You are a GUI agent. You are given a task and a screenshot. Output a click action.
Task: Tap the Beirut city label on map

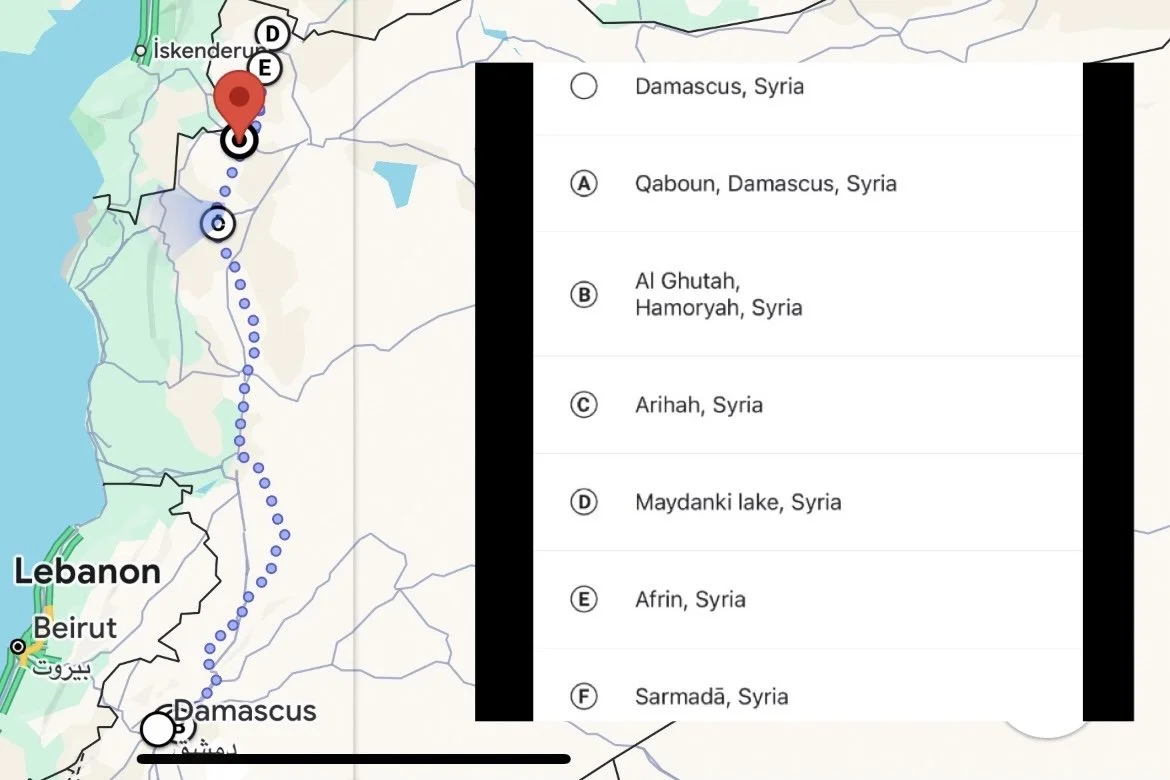pos(75,628)
